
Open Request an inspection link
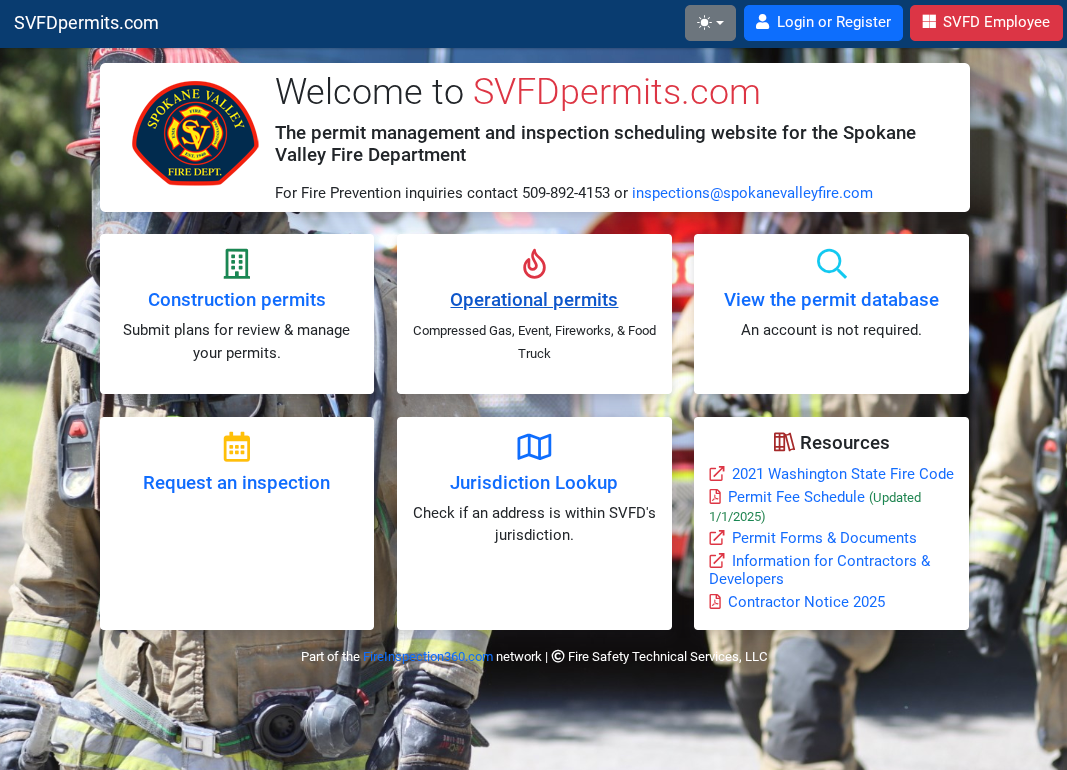click(237, 483)
